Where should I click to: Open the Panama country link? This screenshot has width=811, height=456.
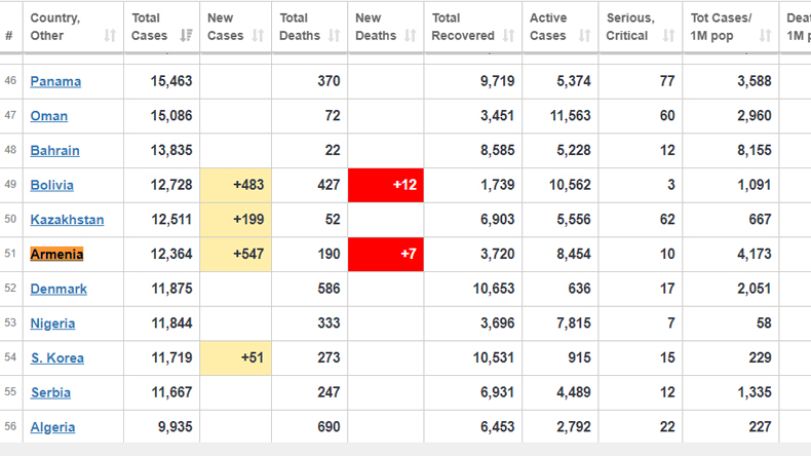tap(55, 81)
